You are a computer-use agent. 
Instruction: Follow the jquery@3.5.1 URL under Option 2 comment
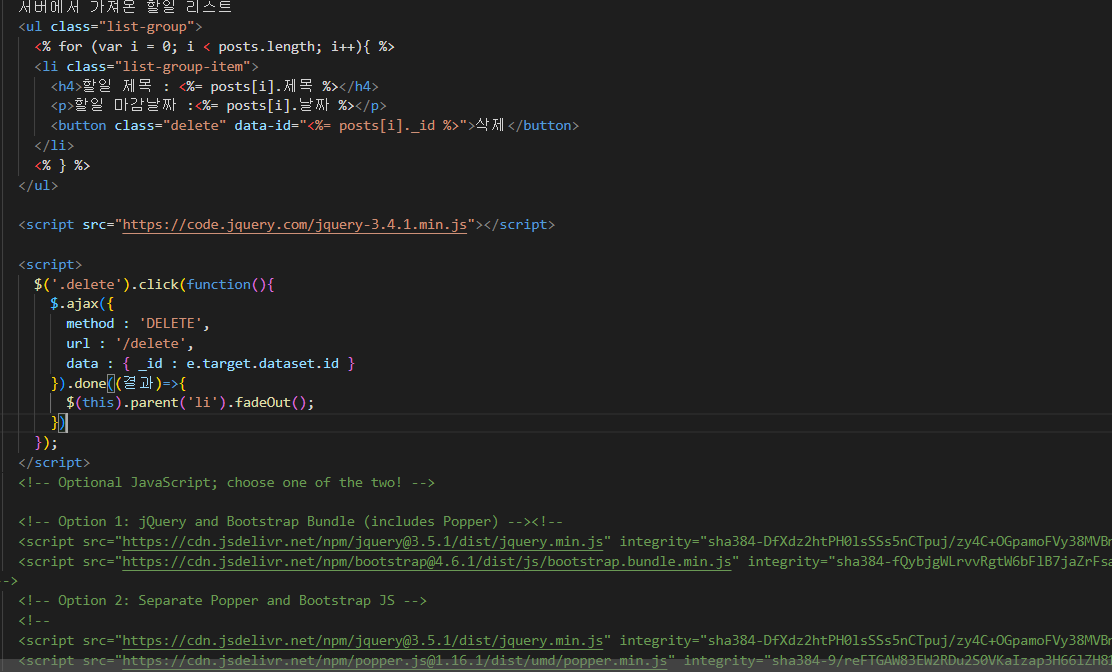pyautogui.click(x=362, y=641)
